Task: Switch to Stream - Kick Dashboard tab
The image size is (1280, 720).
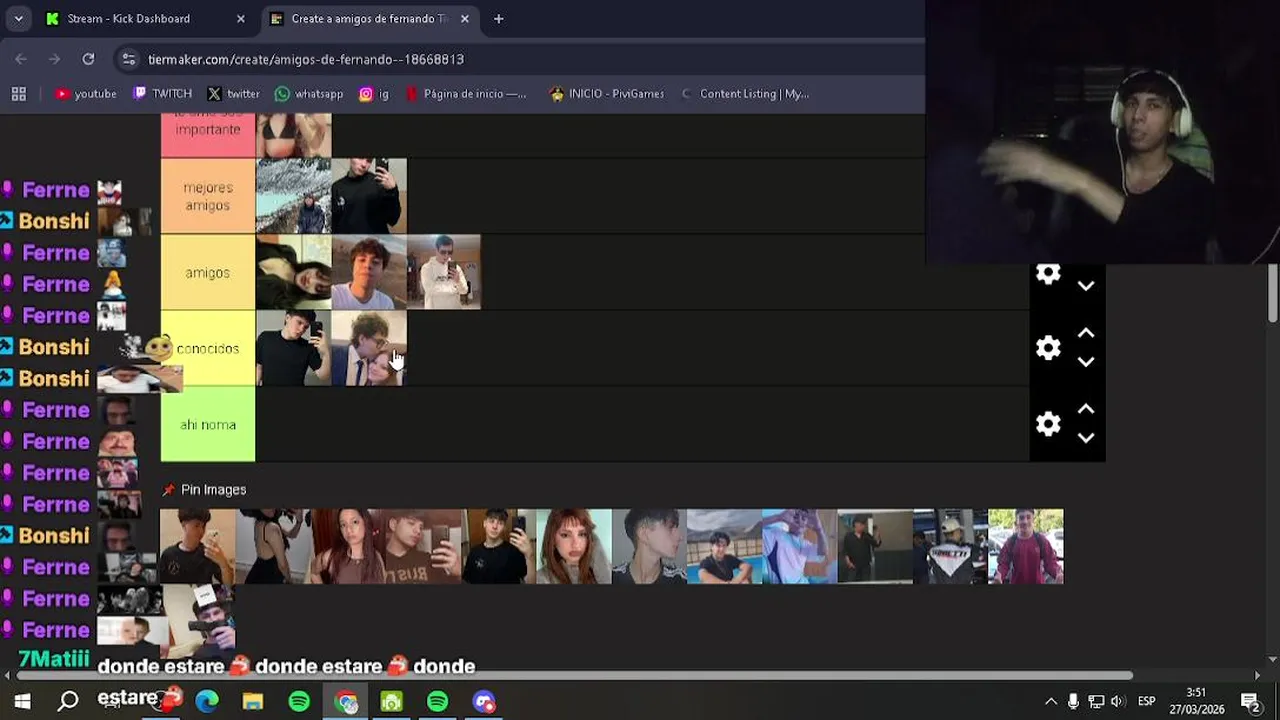Action: coord(146,18)
